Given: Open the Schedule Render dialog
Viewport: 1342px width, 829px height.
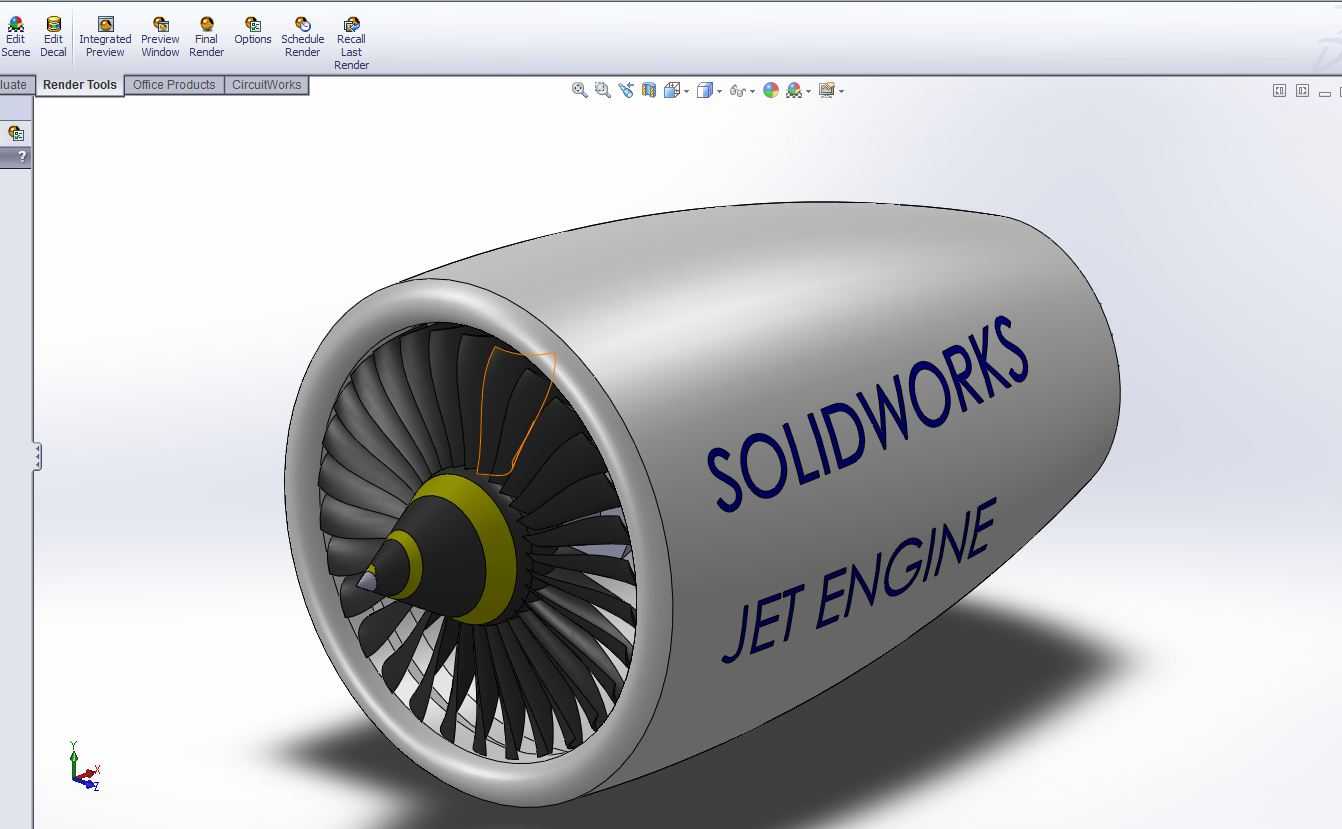Looking at the screenshot, I should [x=302, y=37].
